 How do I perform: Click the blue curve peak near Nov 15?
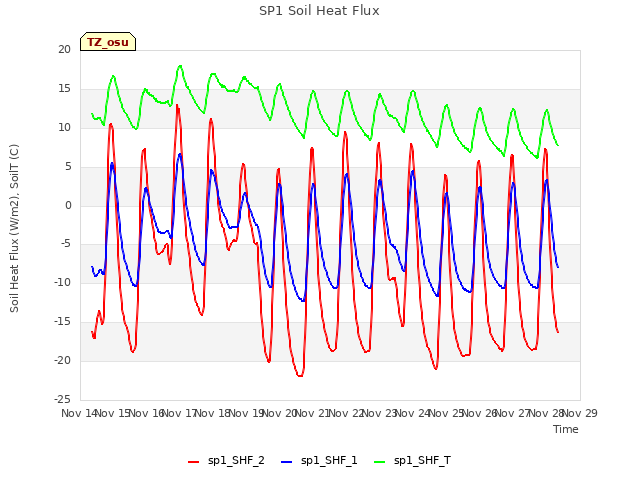112,163
